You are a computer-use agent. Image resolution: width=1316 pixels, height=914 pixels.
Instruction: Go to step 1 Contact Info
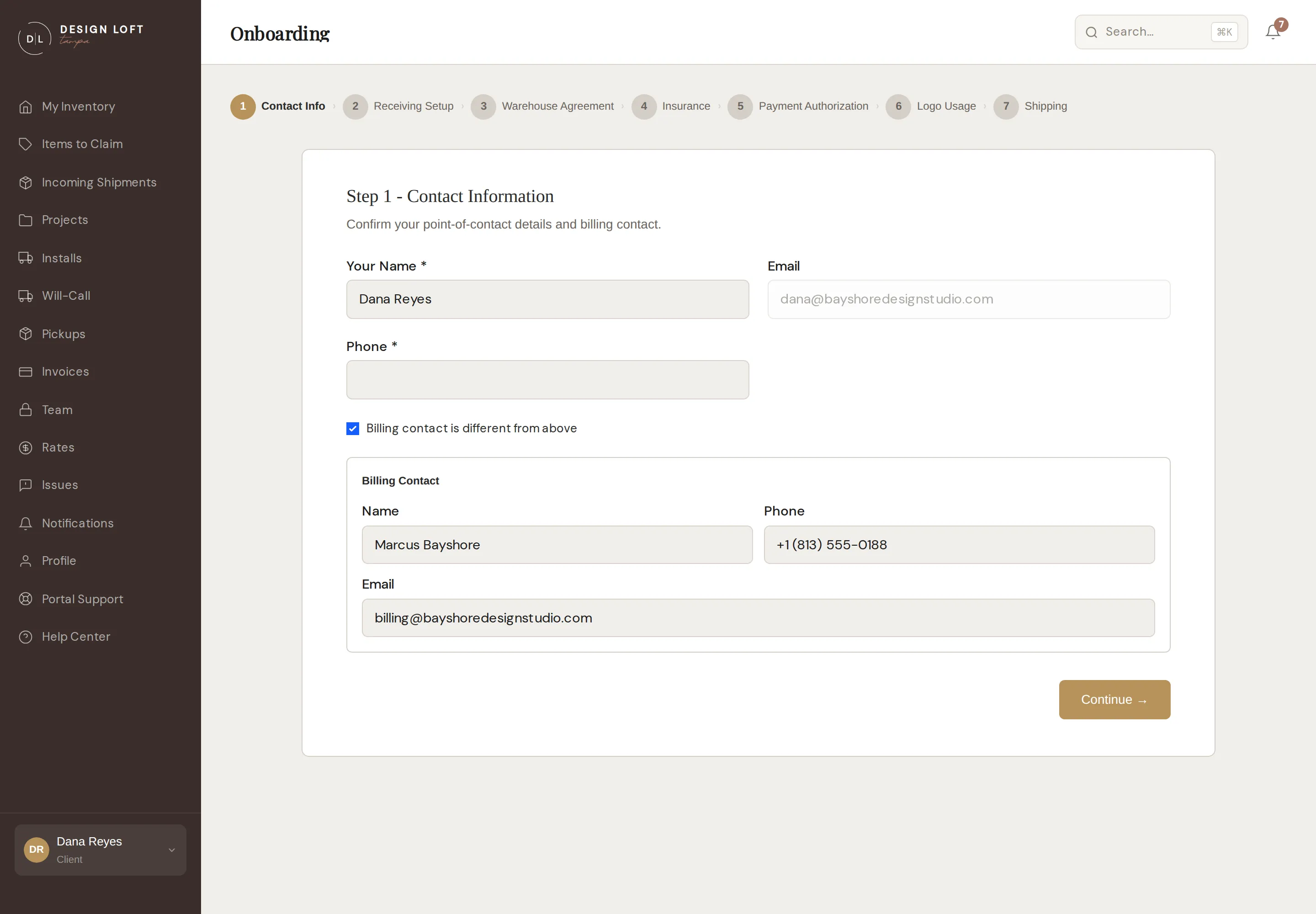[x=278, y=106]
